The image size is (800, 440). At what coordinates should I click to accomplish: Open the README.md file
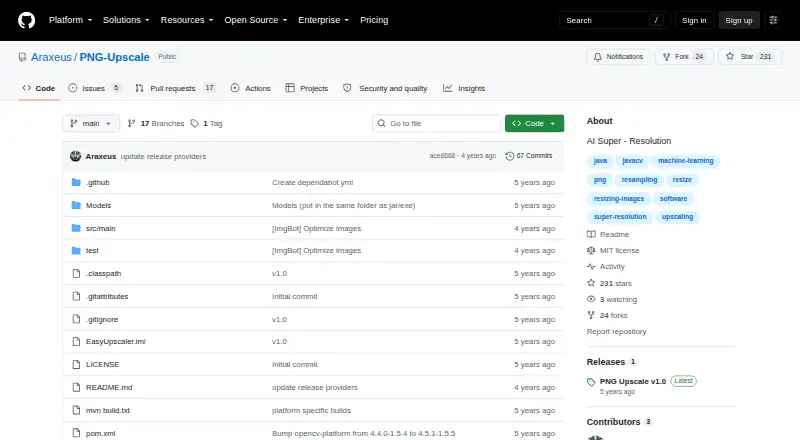click(x=109, y=387)
